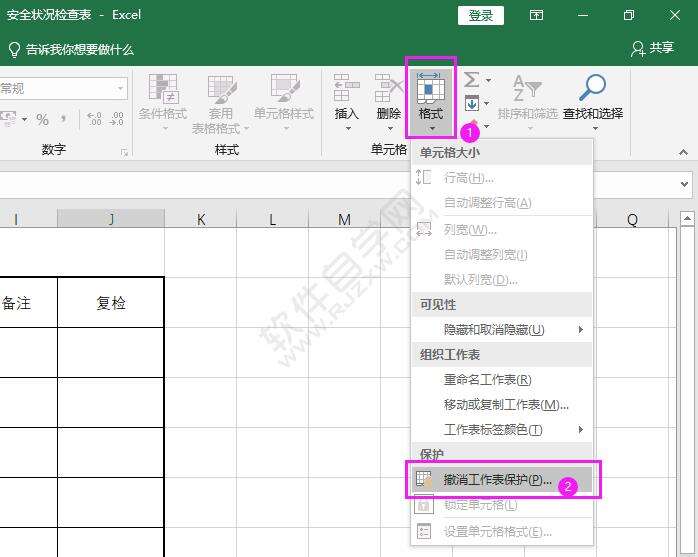Image resolution: width=698 pixels, height=557 pixels.
Task: Click the Sign in (登录) button
Action: (481, 16)
